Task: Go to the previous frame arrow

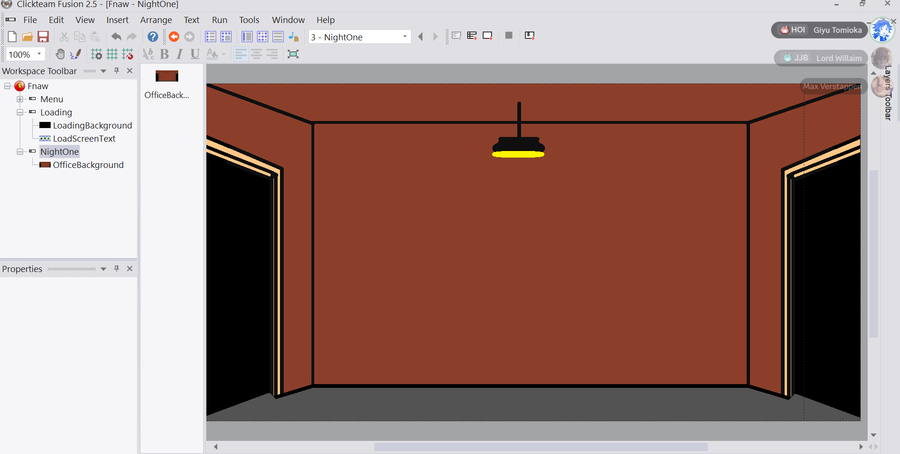Action: coord(420,37)
